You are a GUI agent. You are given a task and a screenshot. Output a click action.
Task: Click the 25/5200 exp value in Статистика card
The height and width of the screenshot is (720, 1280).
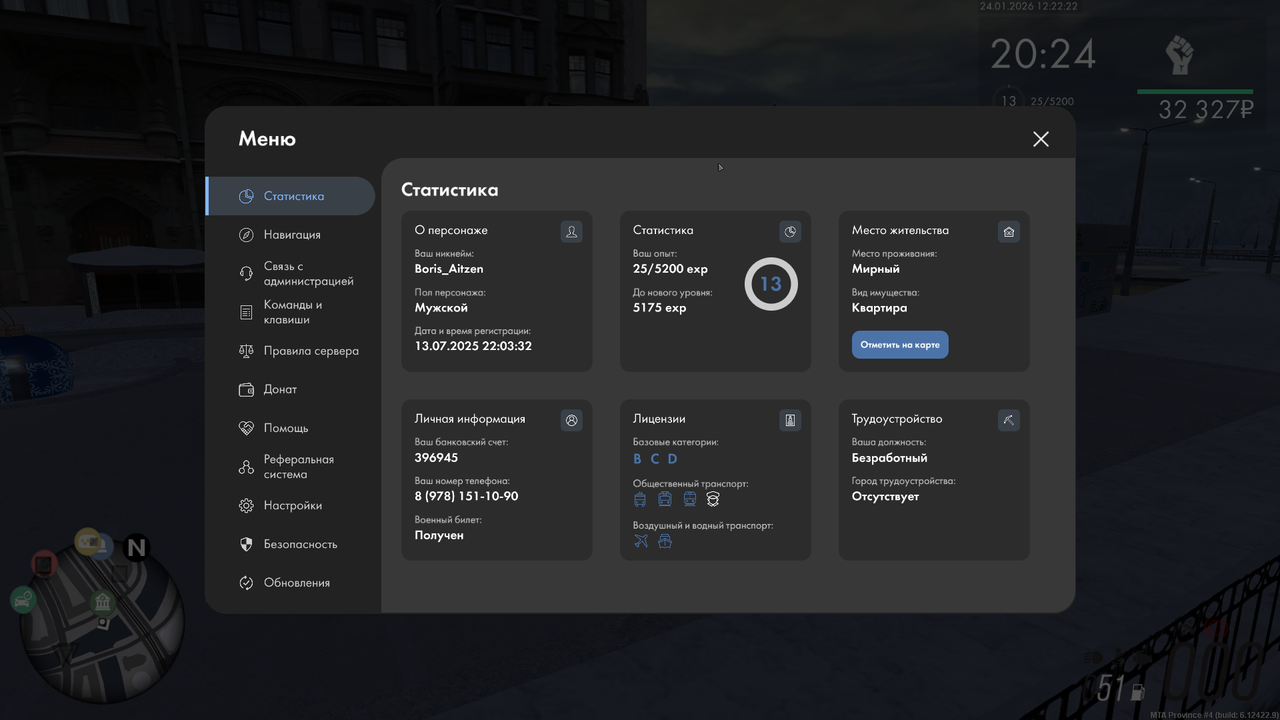(670, 269)
